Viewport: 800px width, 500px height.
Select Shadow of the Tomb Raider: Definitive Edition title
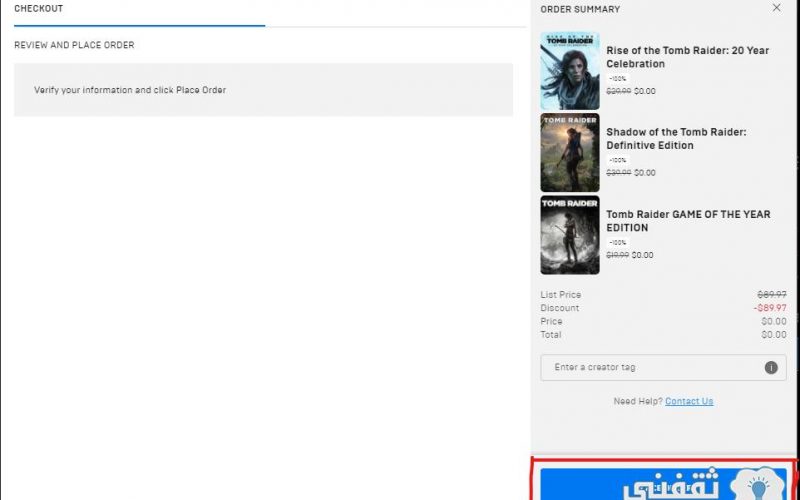[x=676, y=139]
